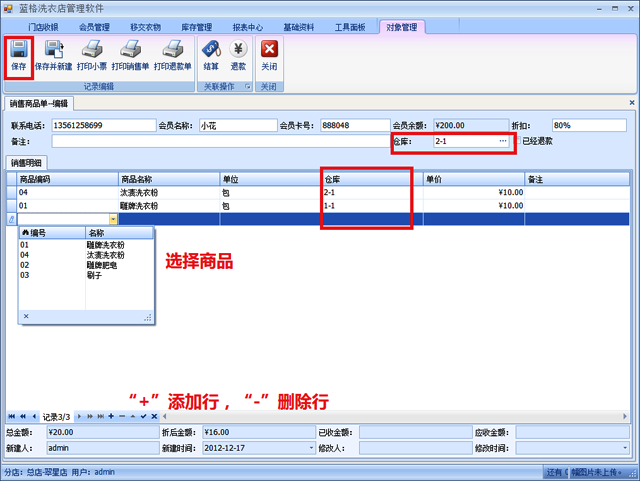Screen dimensions: 640x481
Task: Click the 会员卡号 input field
Action: tap(355, 125)
